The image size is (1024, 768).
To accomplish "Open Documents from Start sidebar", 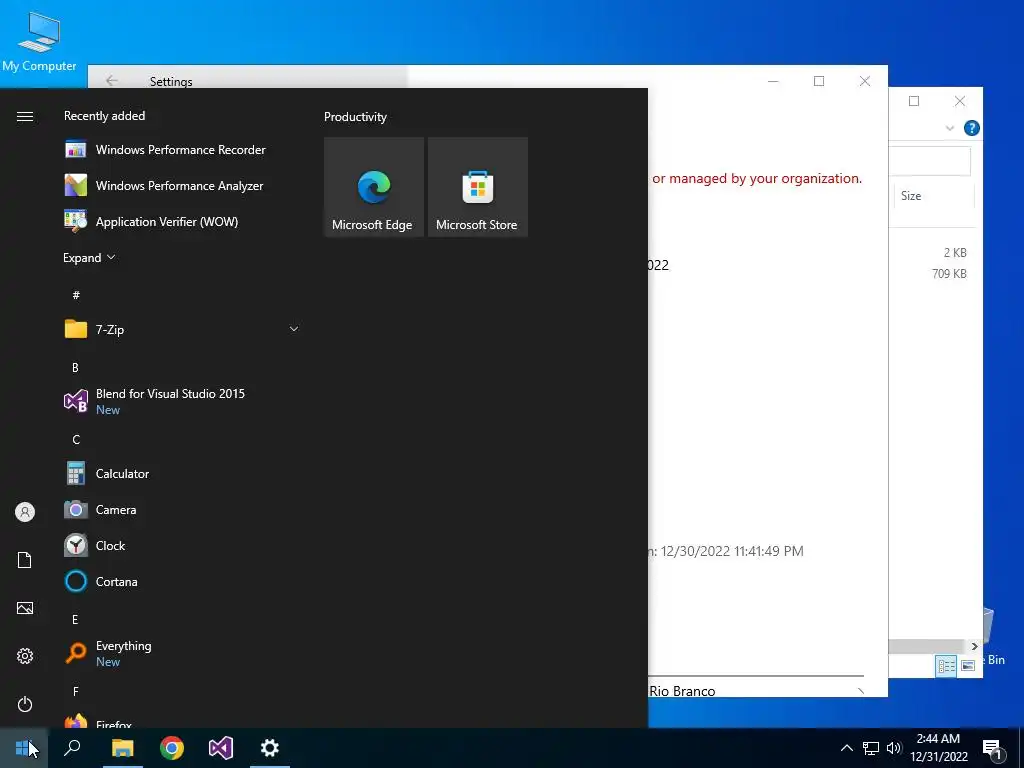I will coord(25,560).
